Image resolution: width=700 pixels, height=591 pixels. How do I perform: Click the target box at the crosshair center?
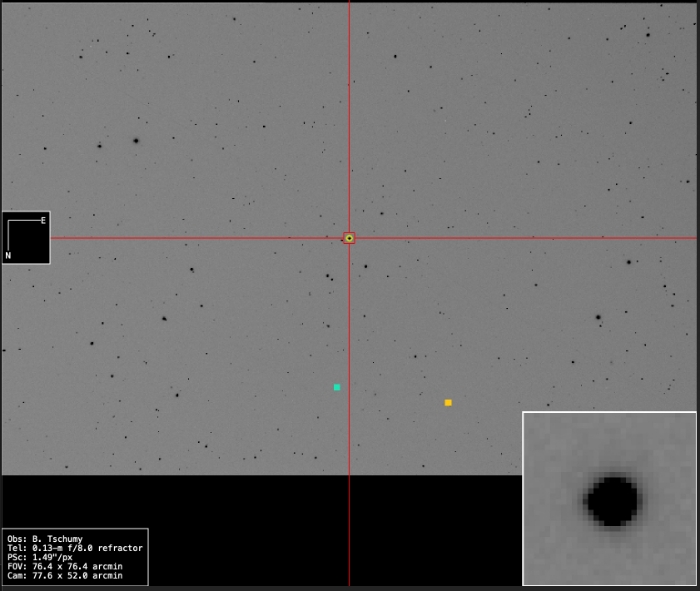(x=349, y=238)
